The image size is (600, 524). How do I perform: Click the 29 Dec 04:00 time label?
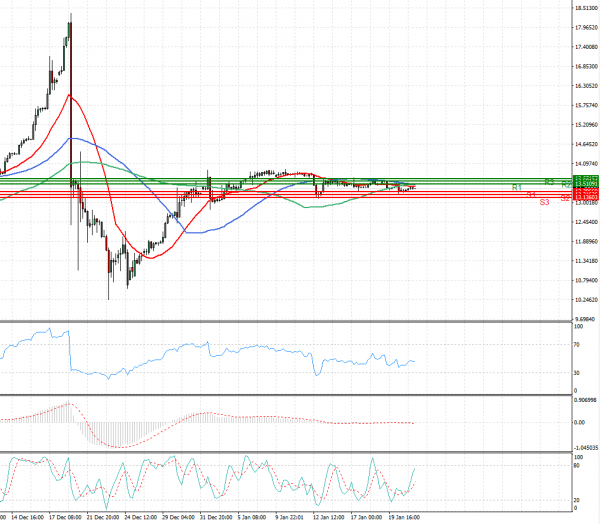coord(178,517)
